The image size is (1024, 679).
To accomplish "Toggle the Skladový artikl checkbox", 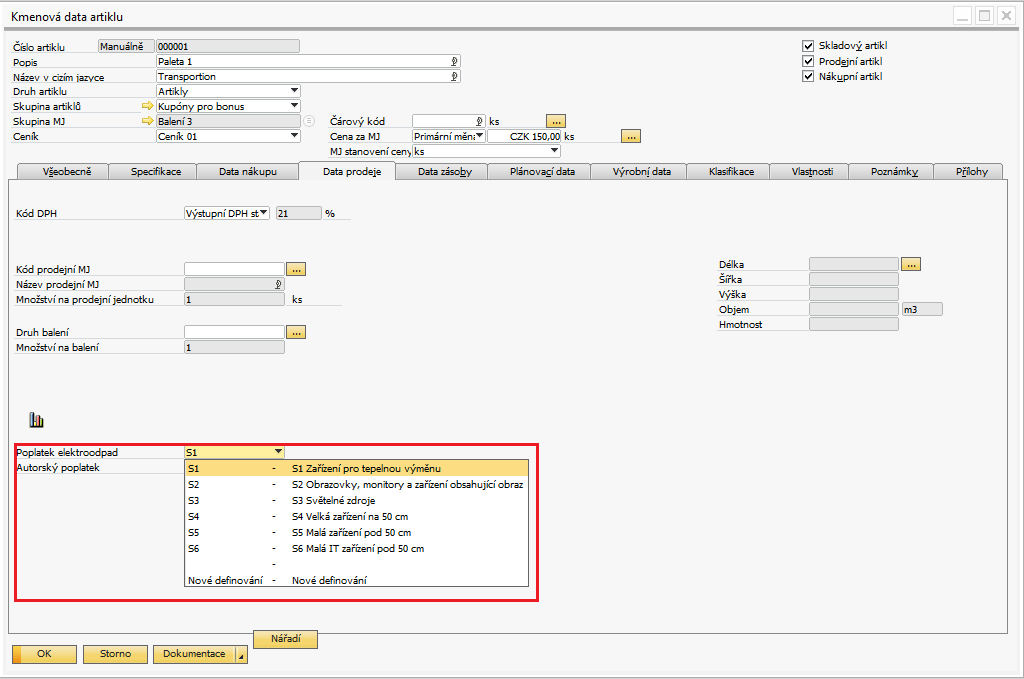I will click(808, 46).
